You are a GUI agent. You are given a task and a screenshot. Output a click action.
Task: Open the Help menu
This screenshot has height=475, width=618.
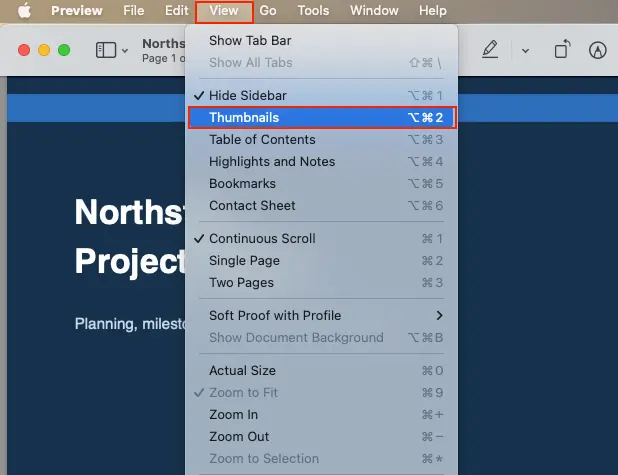pyautogui.click(x=432, y=11)
